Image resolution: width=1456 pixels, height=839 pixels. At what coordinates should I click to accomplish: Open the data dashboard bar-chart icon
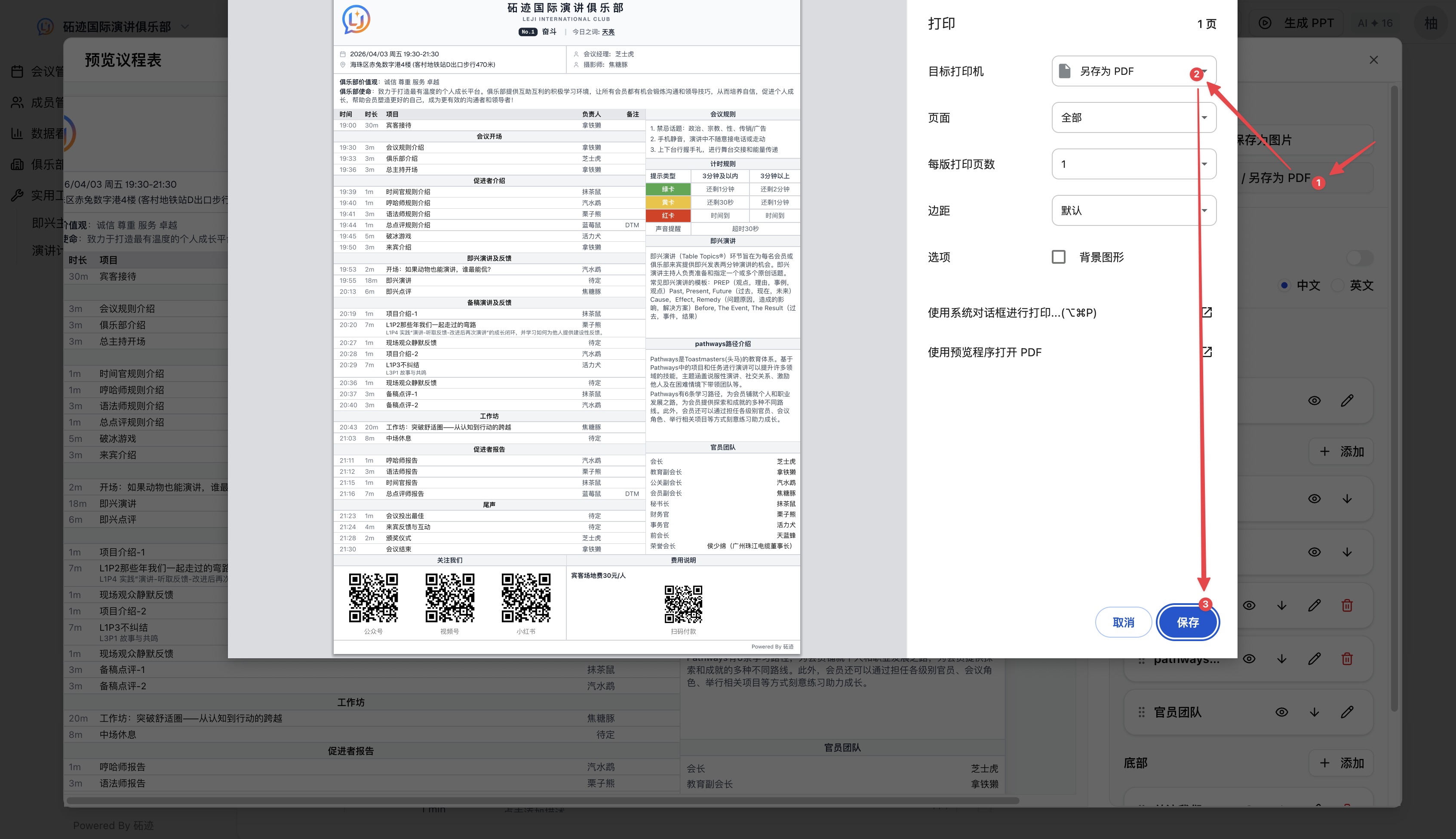17,134
